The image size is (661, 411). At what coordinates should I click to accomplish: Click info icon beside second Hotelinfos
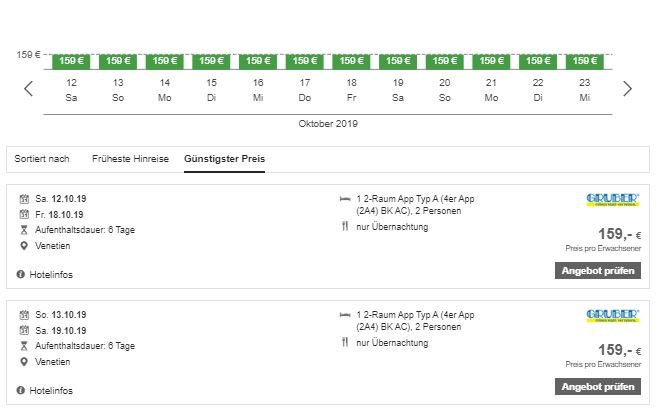pos(21,390)
